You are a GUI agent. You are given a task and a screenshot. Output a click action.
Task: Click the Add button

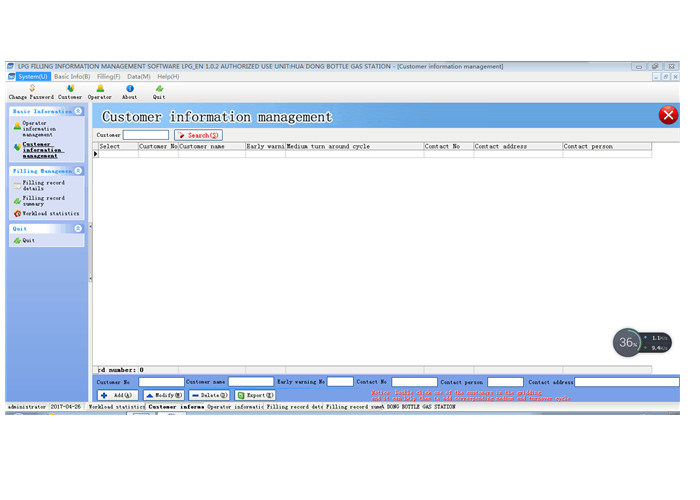pyautogui.click(x=117, y=395)
